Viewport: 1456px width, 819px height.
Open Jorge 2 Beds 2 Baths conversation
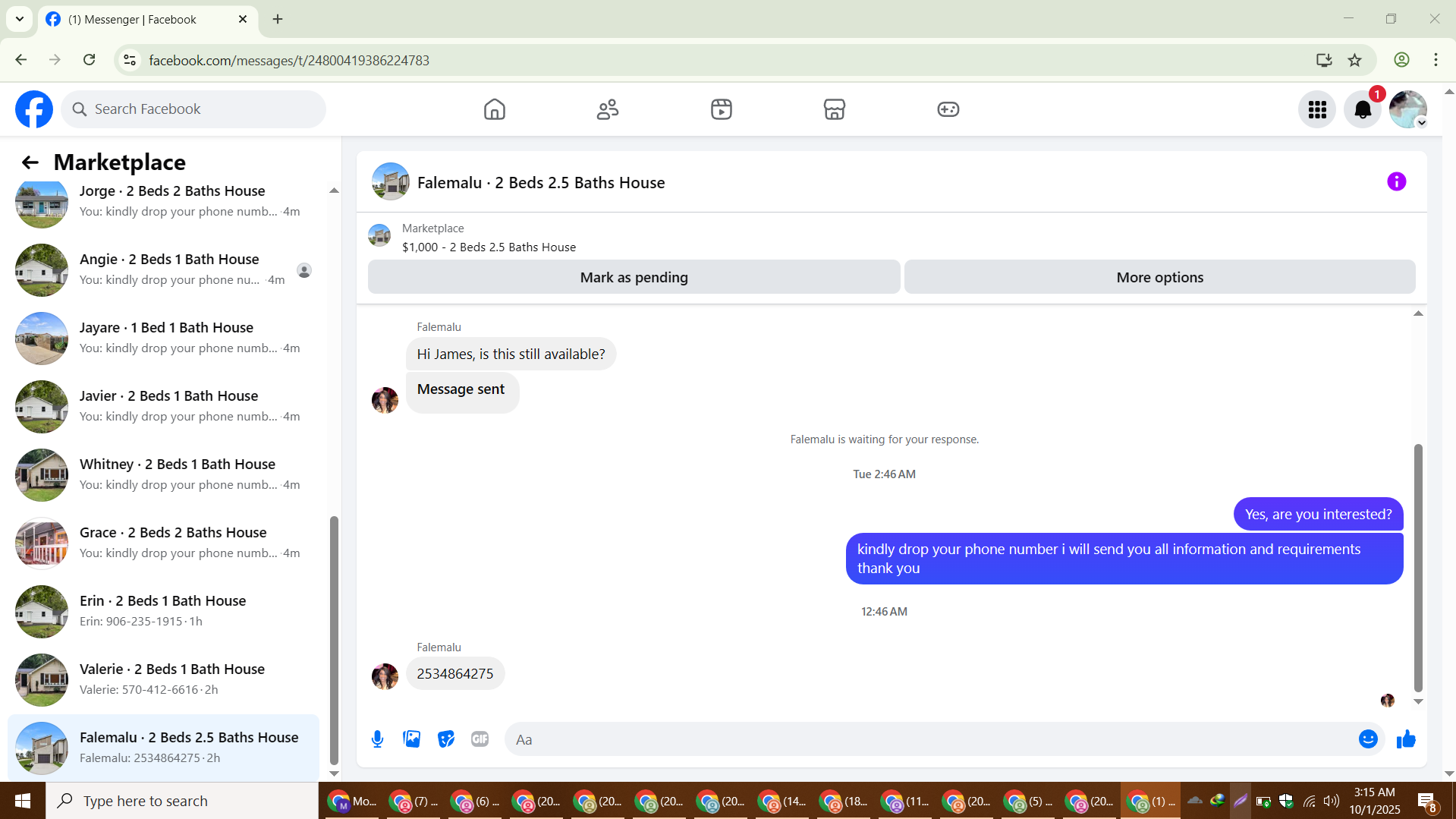pyautogui.click(x=163, y=202)
